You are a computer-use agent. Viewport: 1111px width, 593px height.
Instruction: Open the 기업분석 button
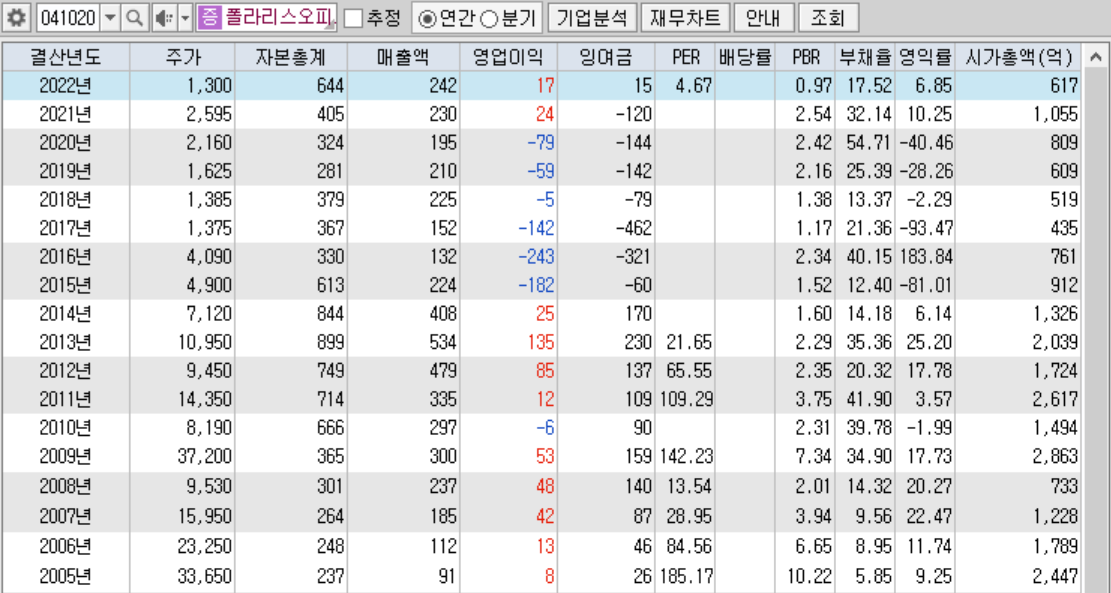click(592, 18)
